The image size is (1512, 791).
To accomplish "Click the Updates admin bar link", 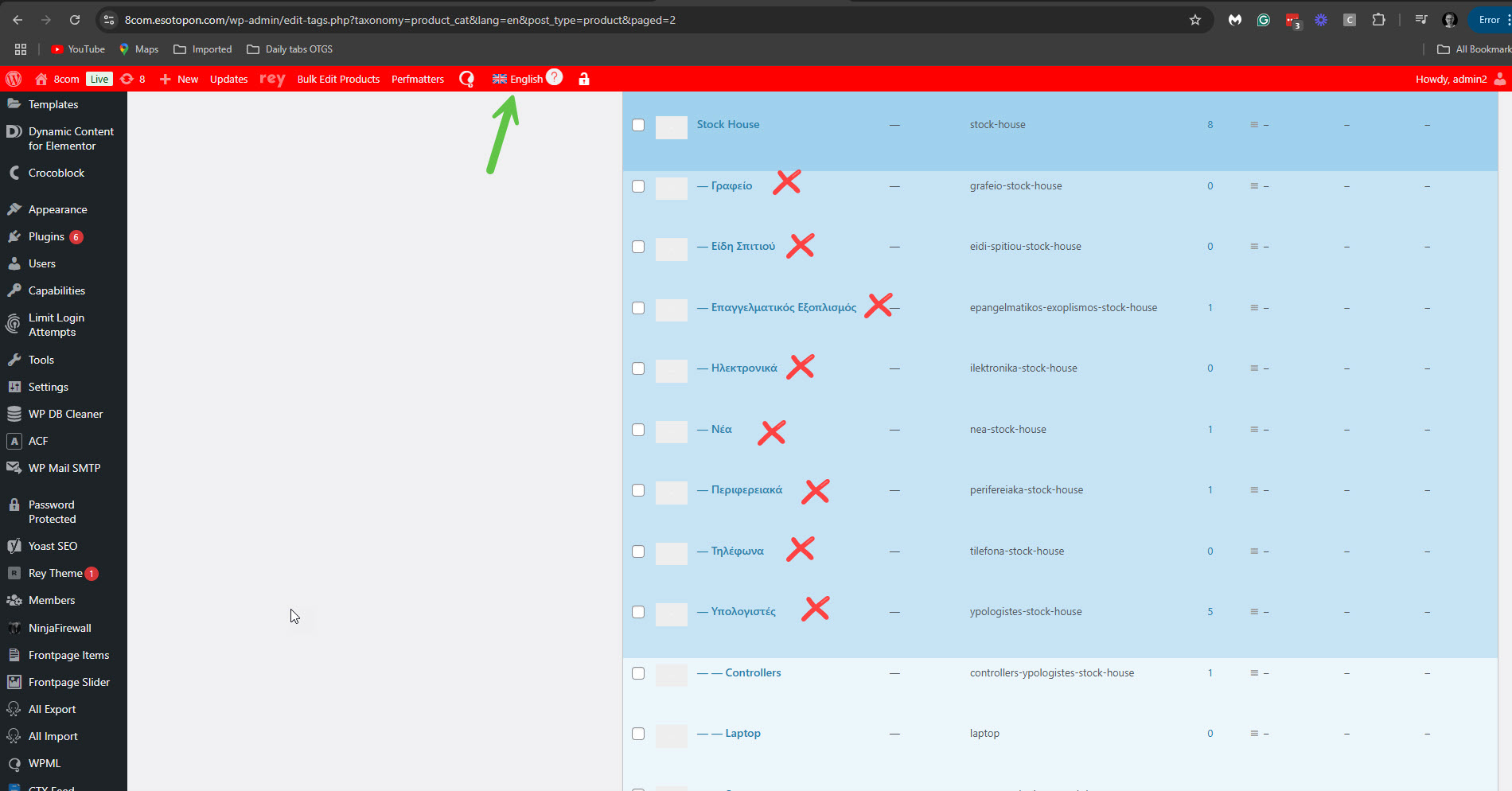I will click(x=228, y=79).
